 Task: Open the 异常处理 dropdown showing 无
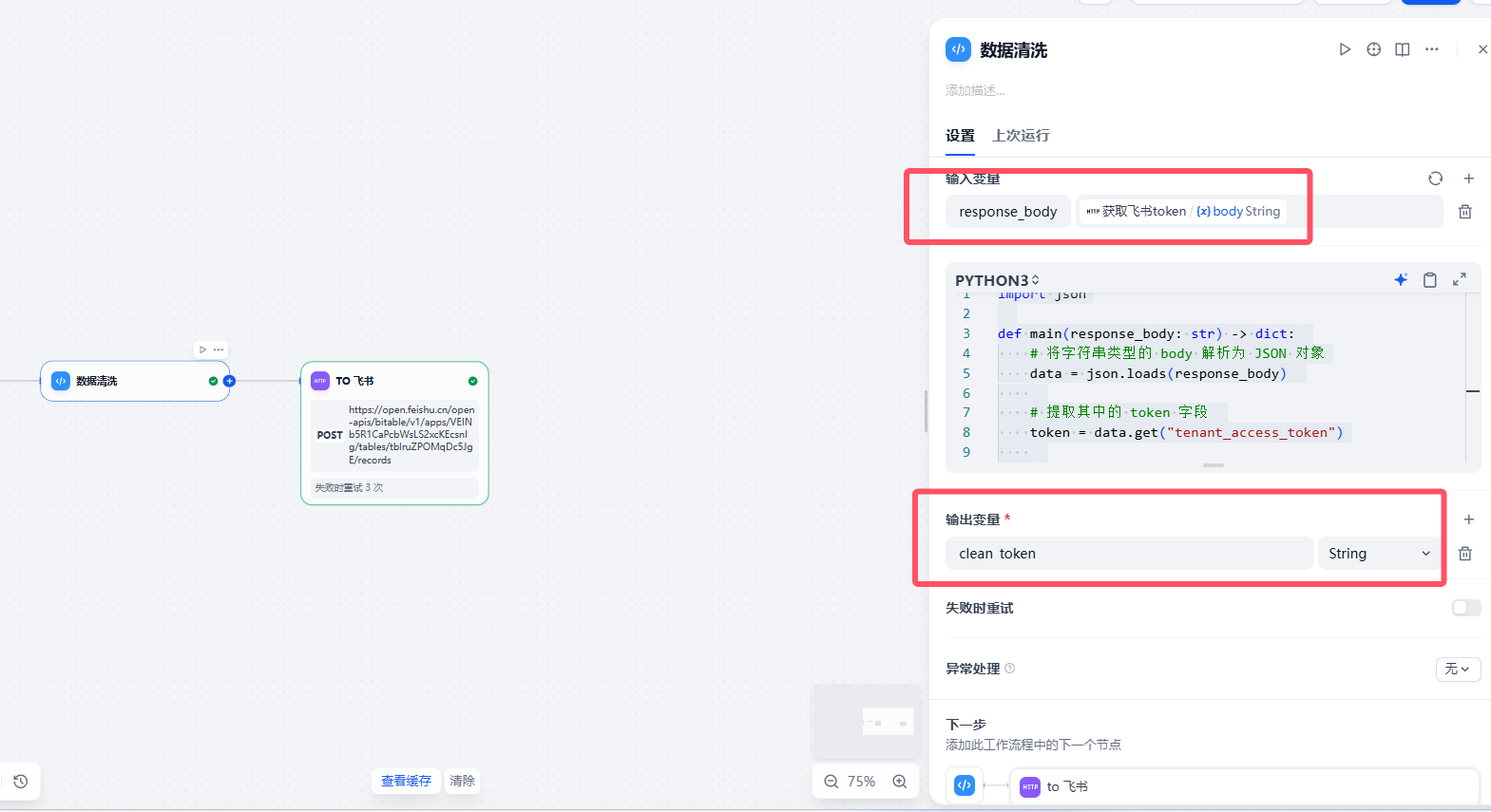(x=1458, y=670)
